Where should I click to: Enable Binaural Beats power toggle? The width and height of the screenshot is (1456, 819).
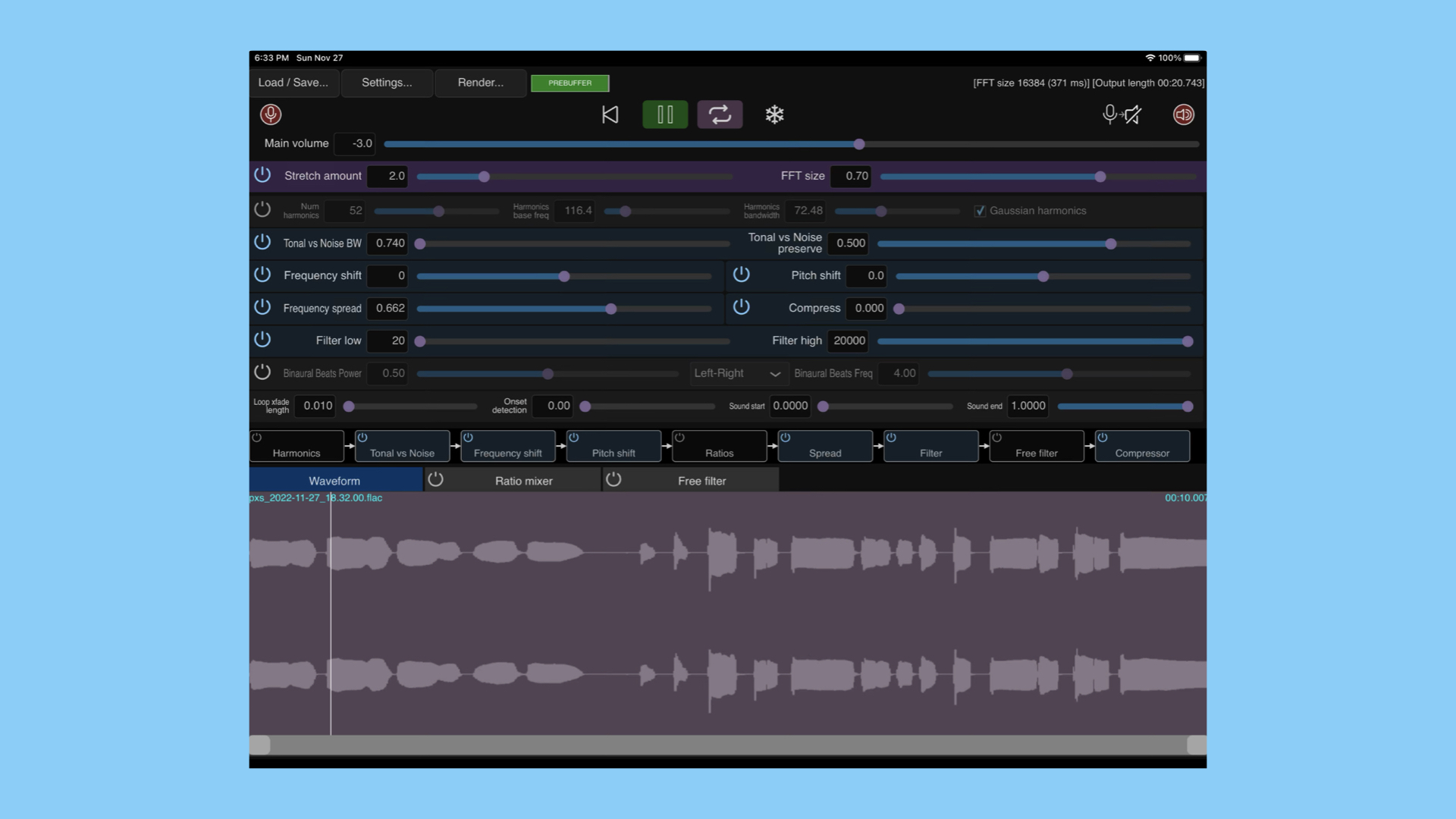coord(262,373)
